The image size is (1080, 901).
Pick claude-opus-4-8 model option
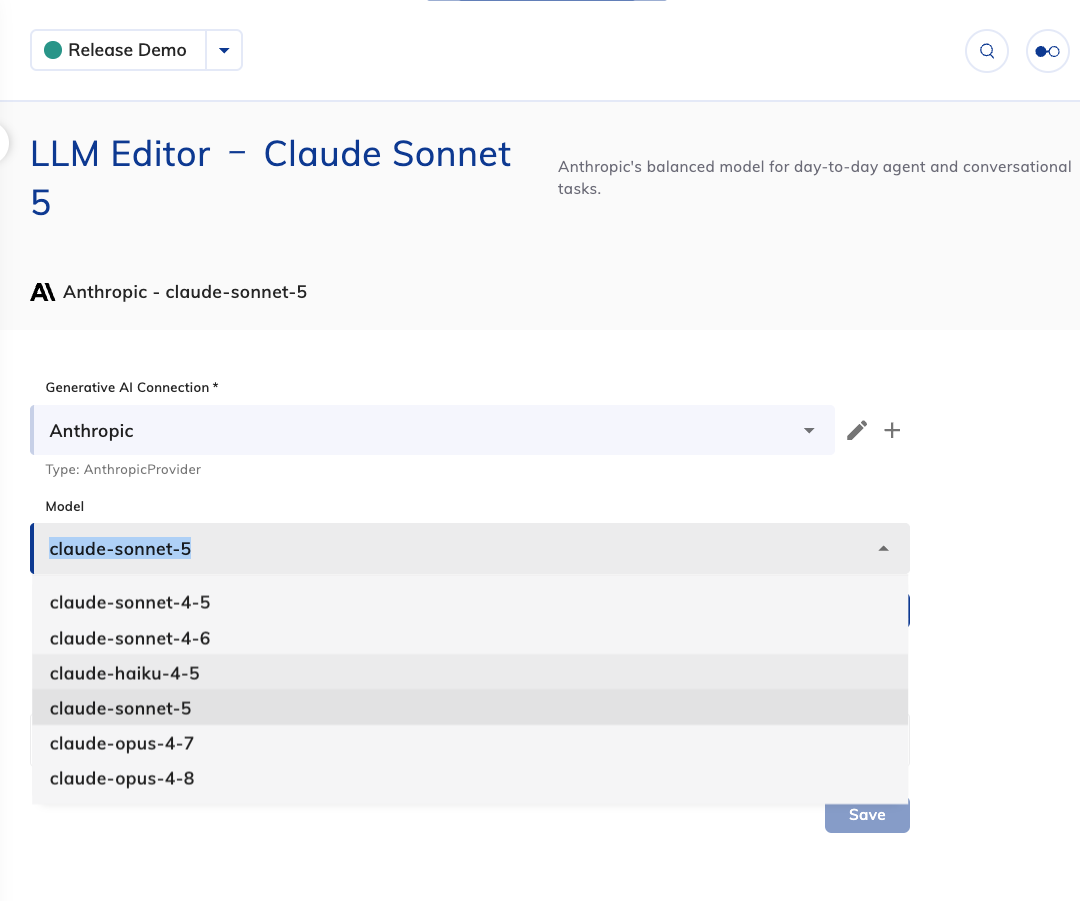470,778
